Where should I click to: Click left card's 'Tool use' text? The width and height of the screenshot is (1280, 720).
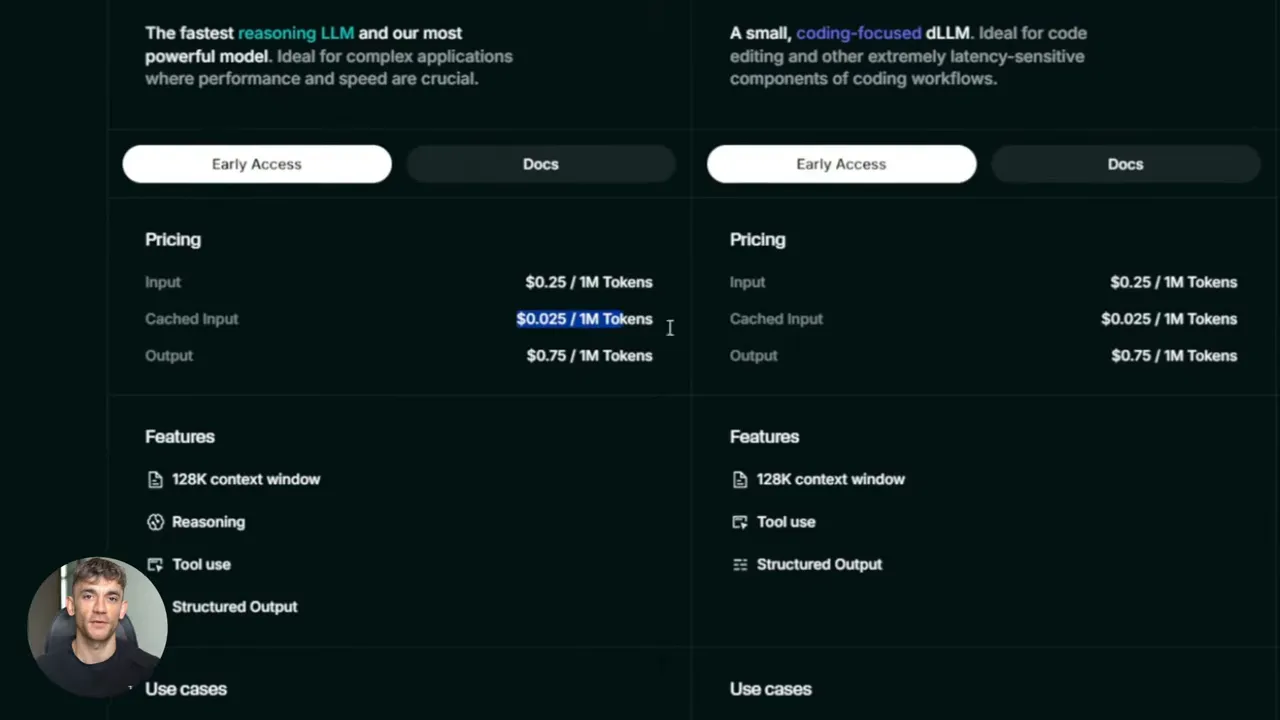pos(201,564)
